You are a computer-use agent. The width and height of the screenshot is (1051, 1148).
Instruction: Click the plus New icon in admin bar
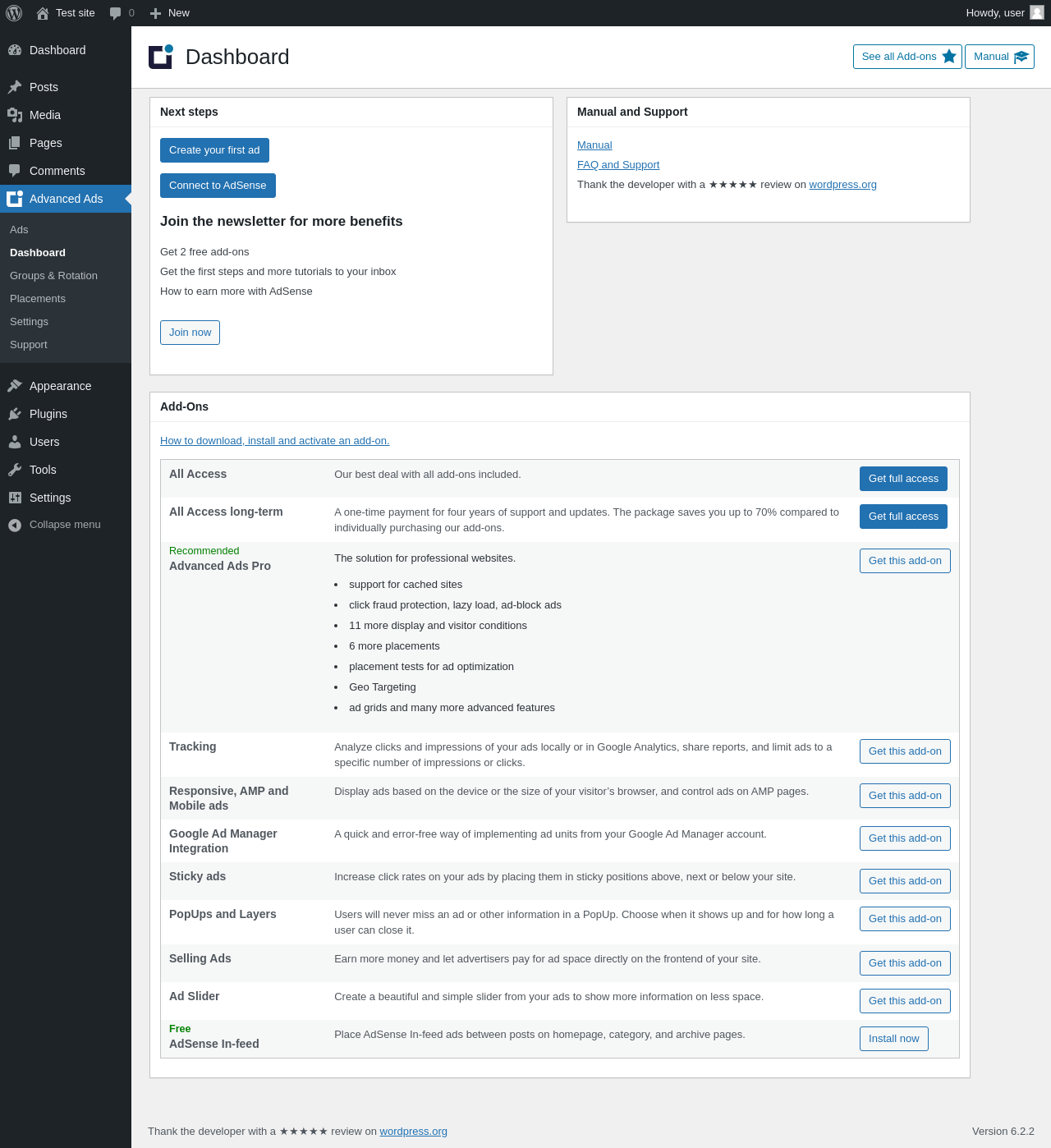(155, 13)
